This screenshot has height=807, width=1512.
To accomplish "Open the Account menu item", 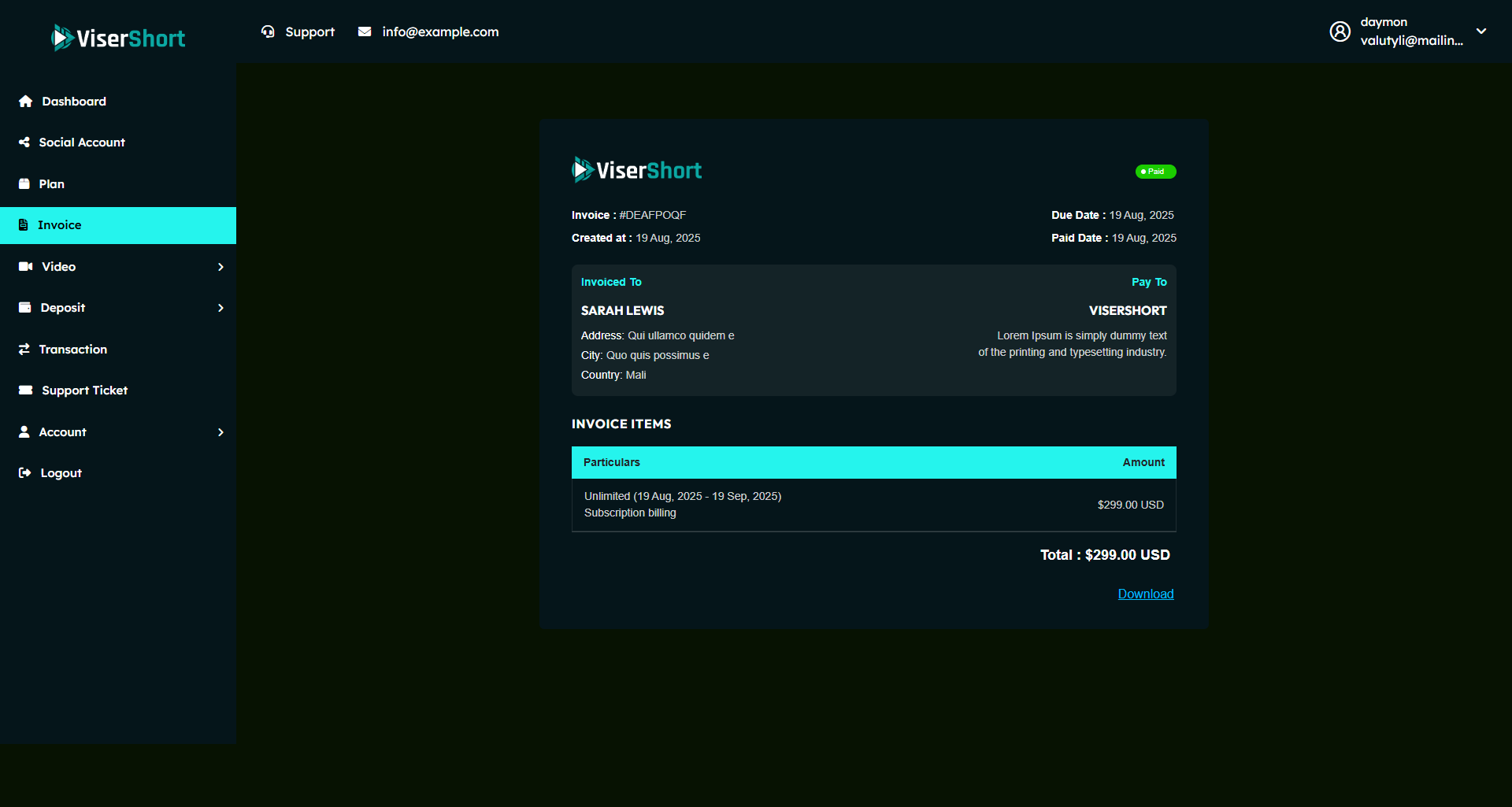I will (118, 432).
